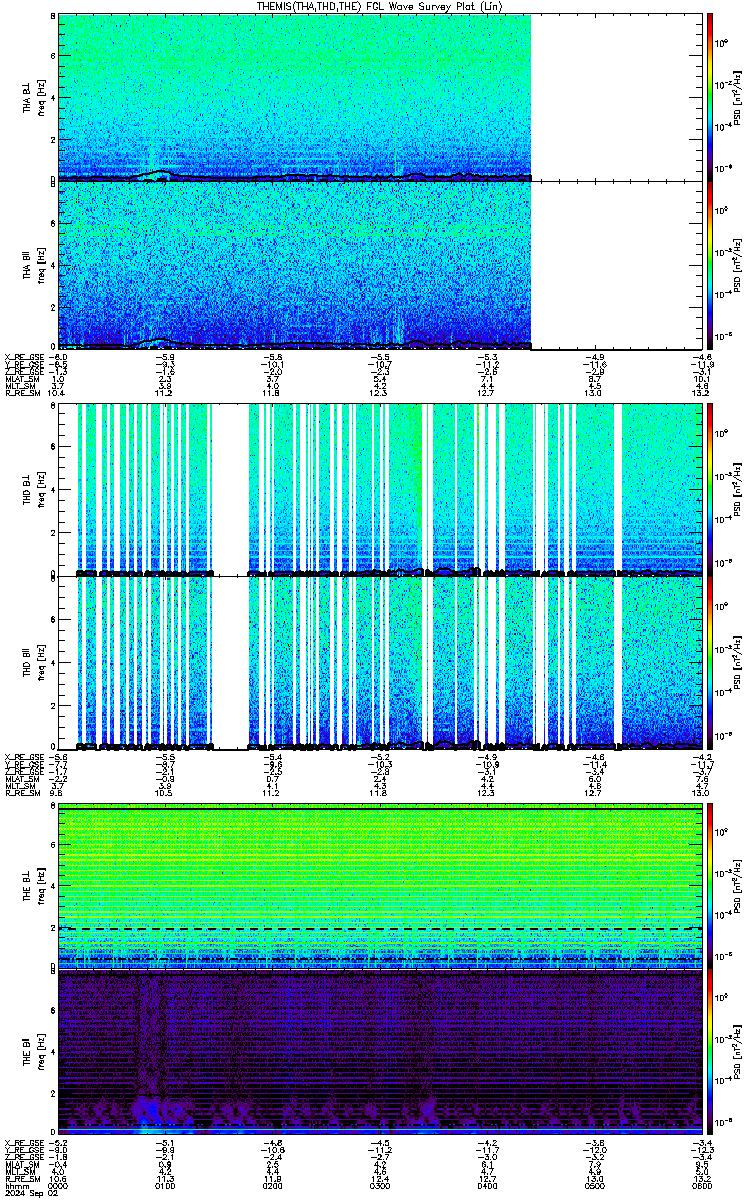Viewport: 750px width, 1200px height.
Task: Click the R_RE_SM row label under THD panels
Action: (22, 794)
